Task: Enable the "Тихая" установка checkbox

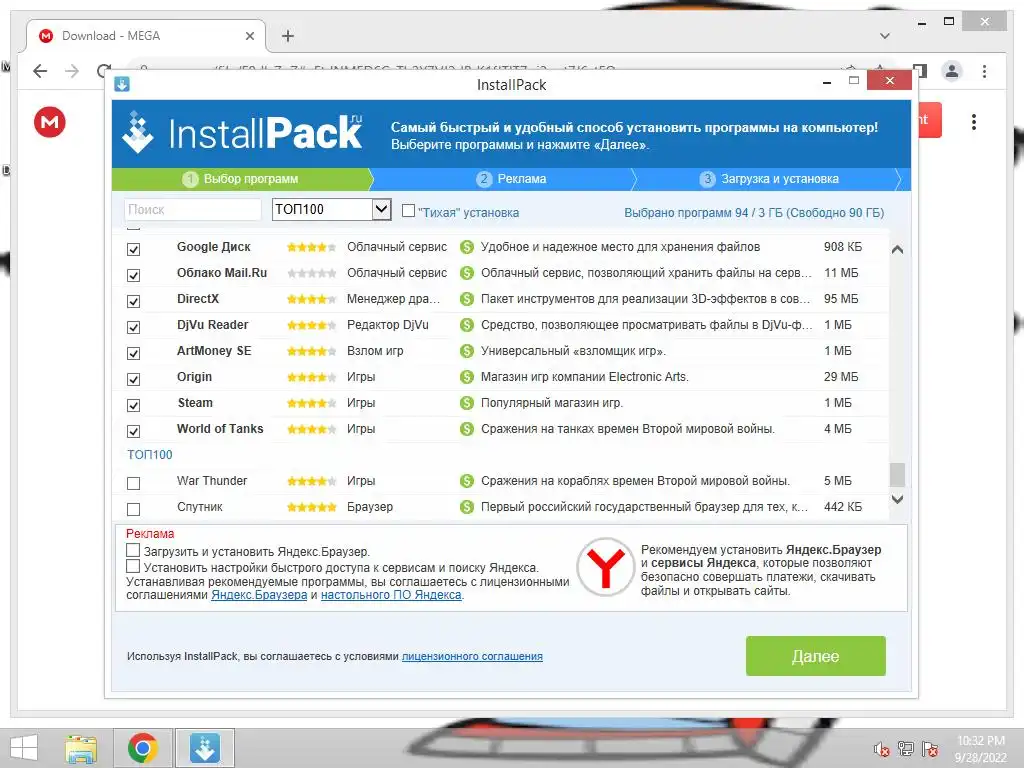Action: [x=408, y=210]
